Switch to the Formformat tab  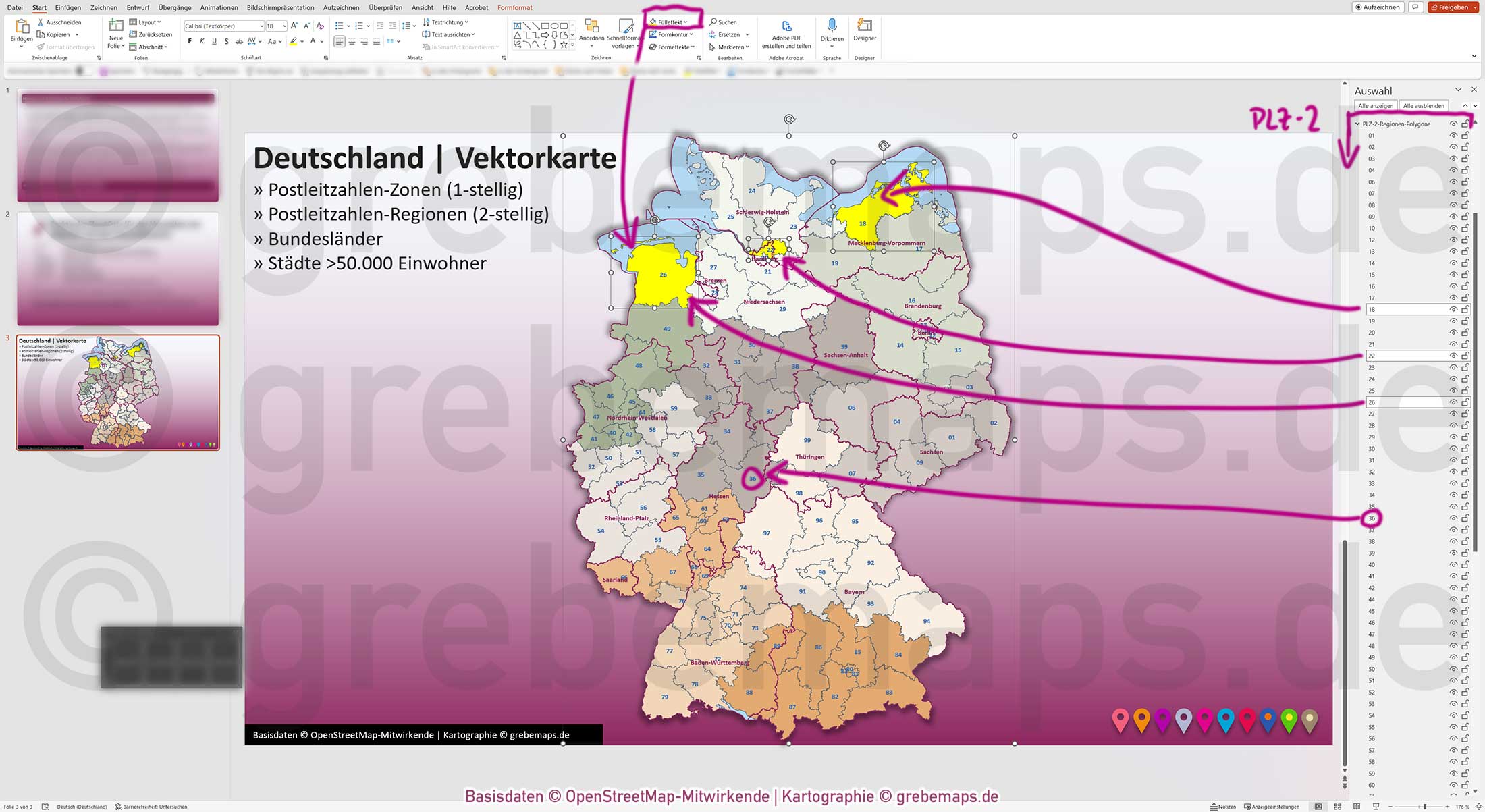coord(514,7)
